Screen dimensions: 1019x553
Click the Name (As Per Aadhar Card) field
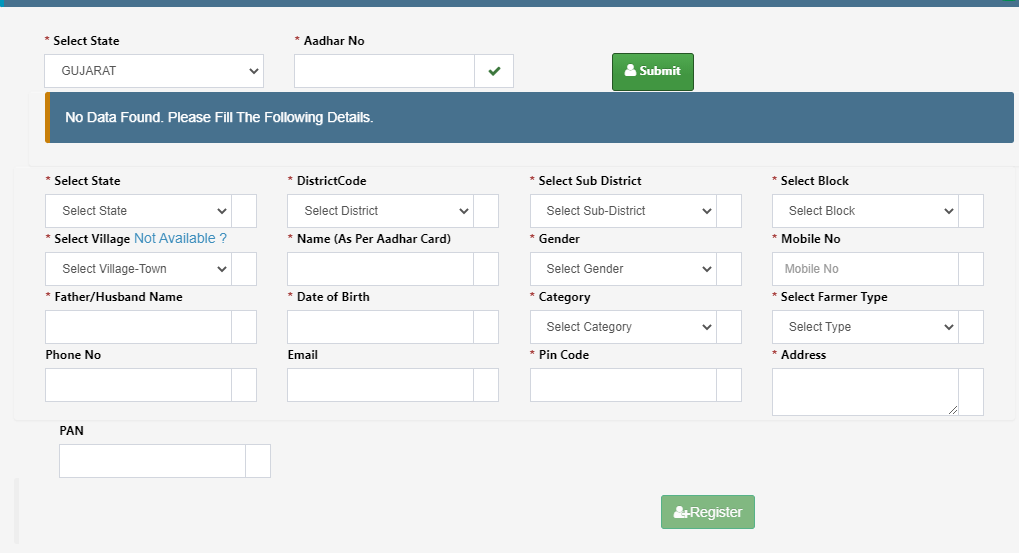(380, 269)
